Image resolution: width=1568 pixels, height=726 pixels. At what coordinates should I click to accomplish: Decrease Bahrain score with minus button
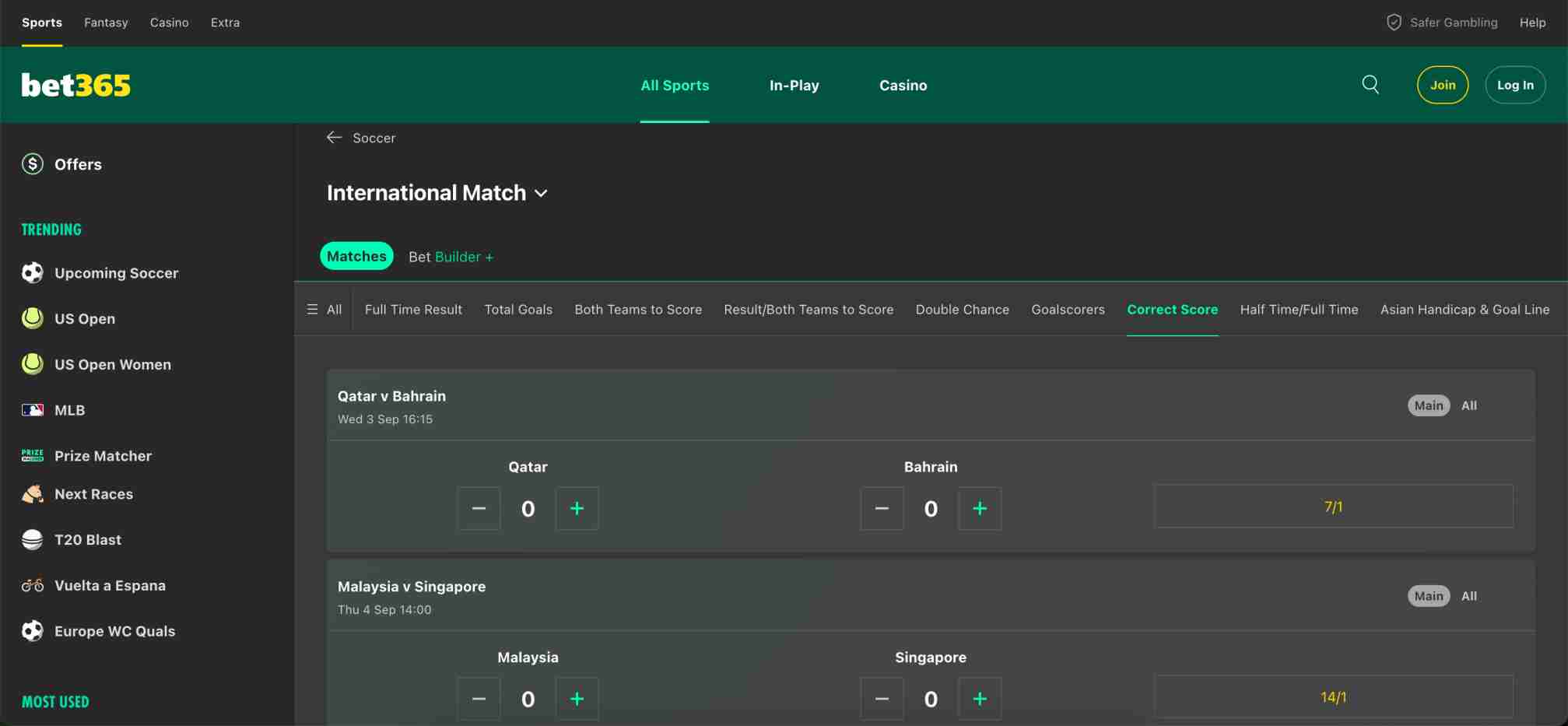pos(882,508)
